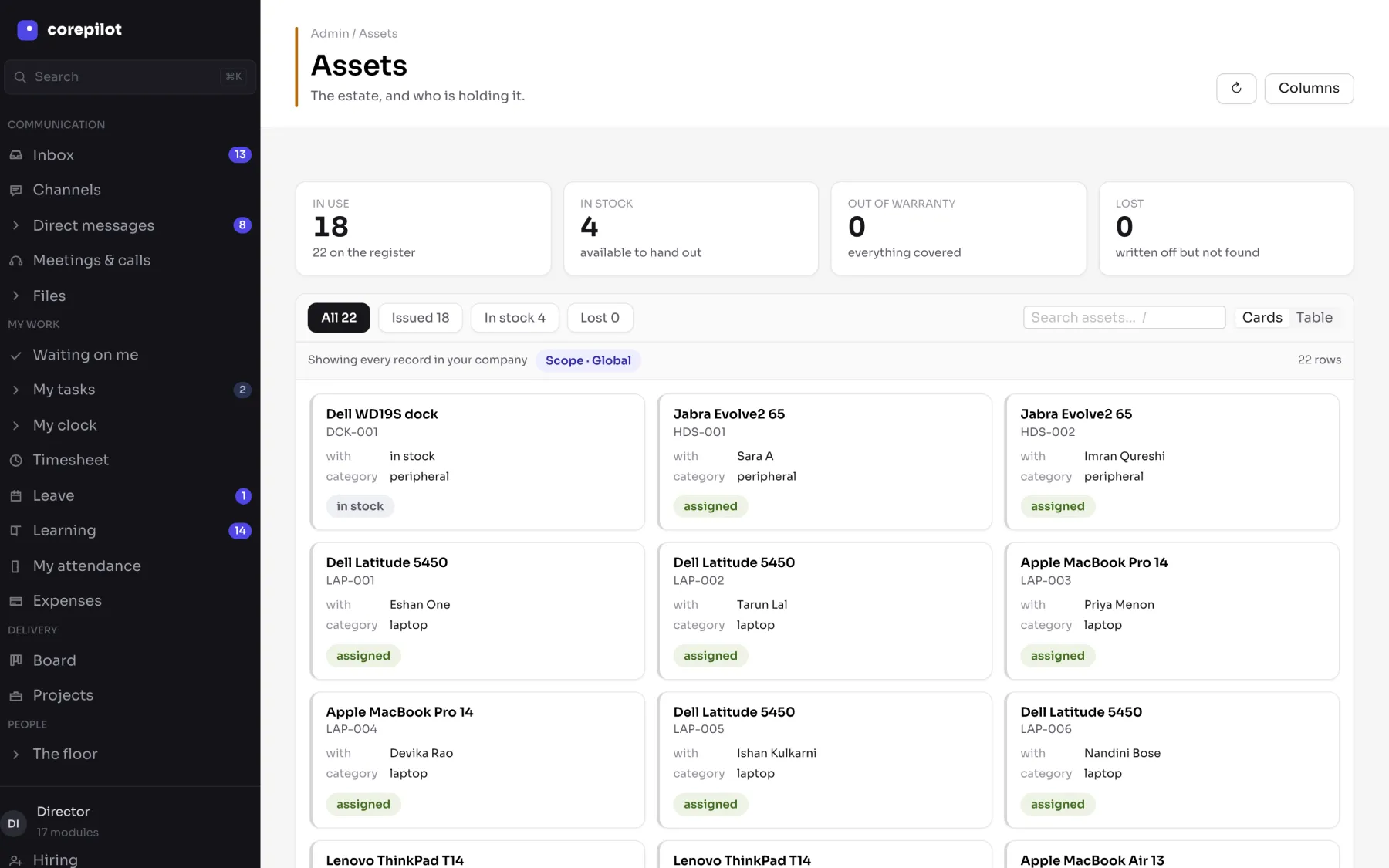1389x868 pixels.
Task: Click the in stock status pill on DCK-001
Action: 360,507
